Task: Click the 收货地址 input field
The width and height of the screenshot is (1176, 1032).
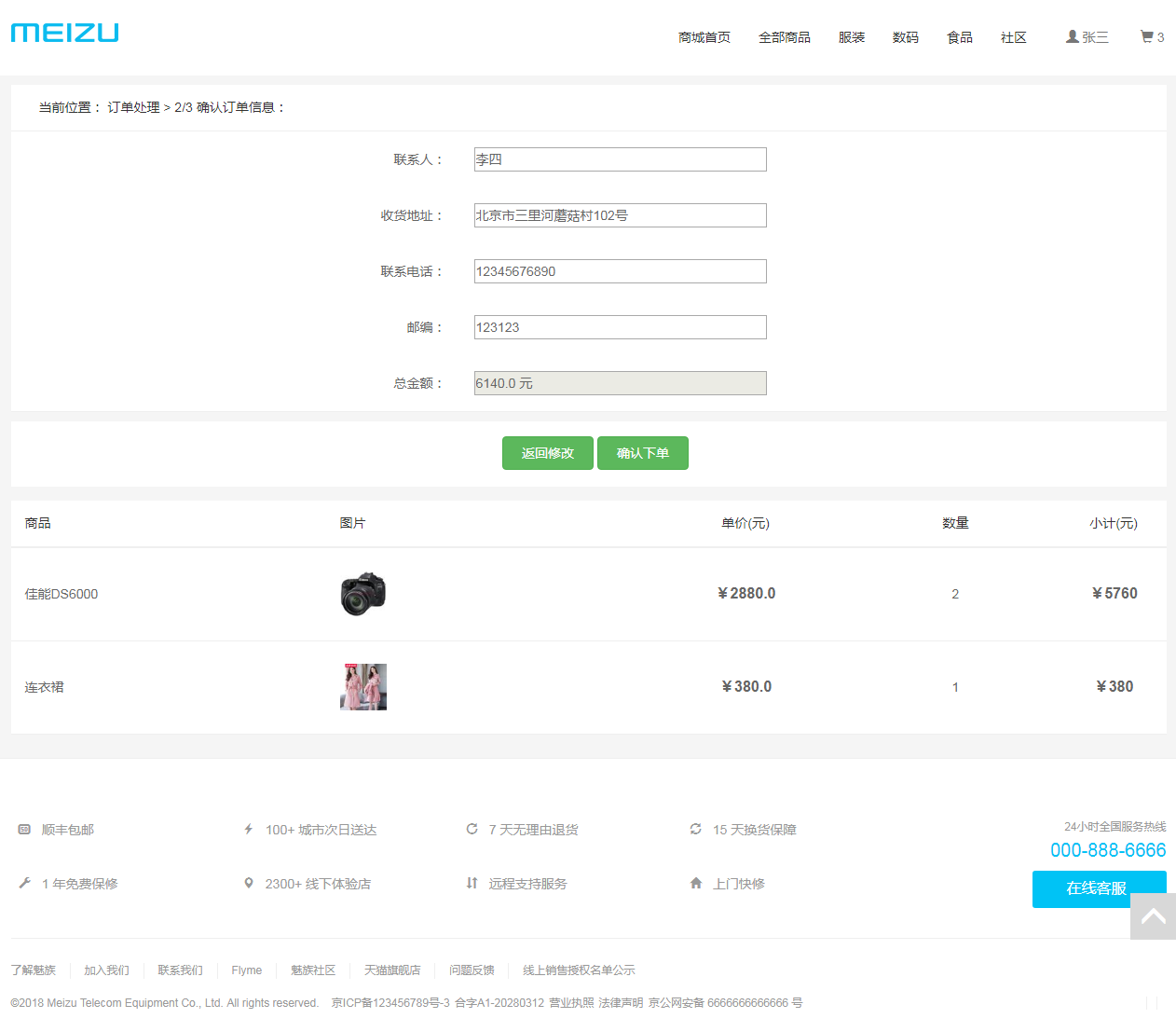Action: point(621,215)
